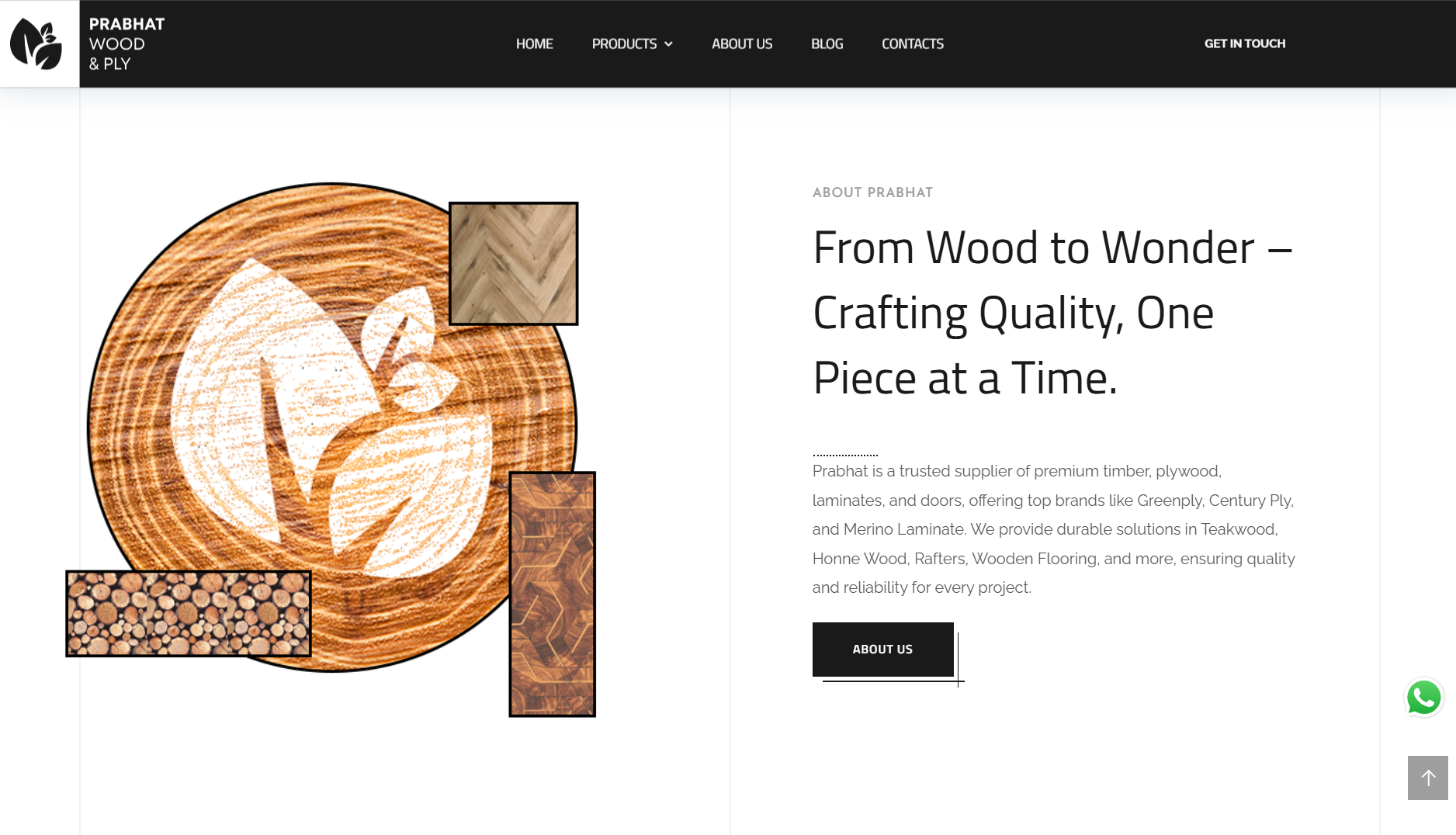Expand the Products dropdown chevron

(x=668, y=44)
